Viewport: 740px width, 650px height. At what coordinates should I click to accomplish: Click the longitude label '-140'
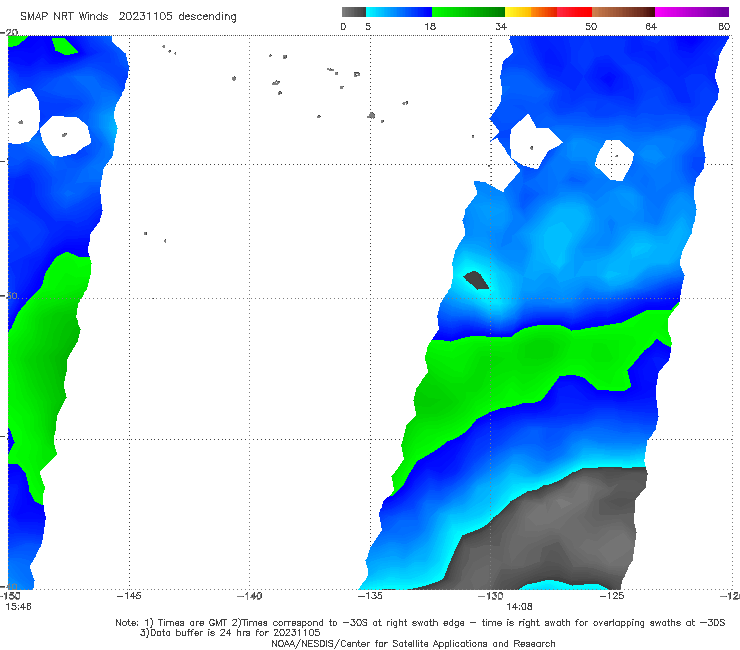(249, 596)
